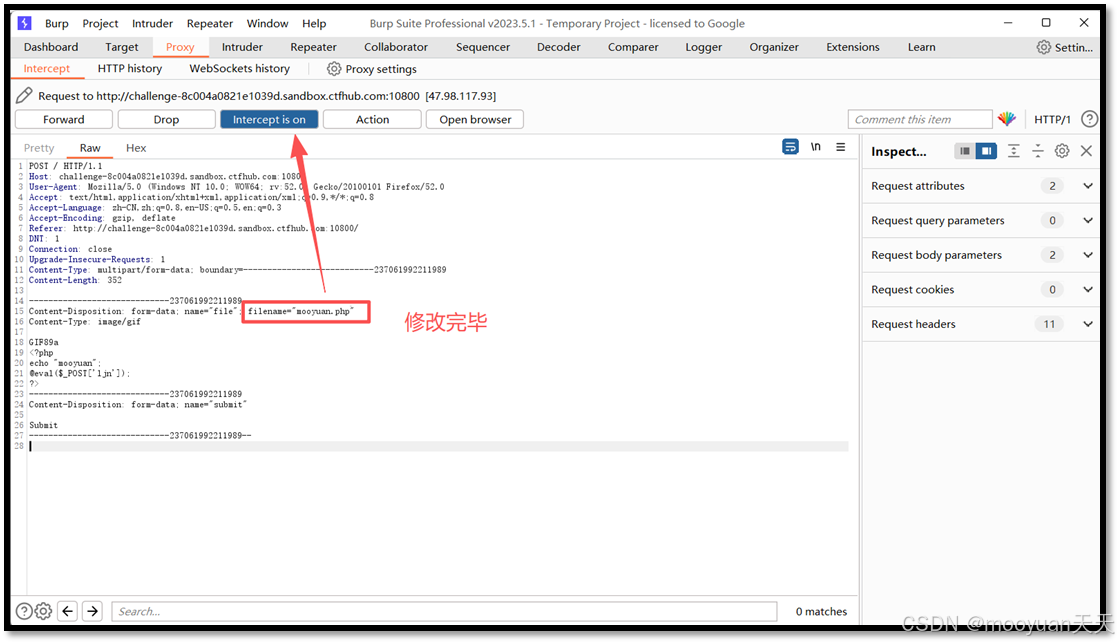Open the Action button menu
1119x644 pixels.
pyautogui.click(x=373, y=119)
